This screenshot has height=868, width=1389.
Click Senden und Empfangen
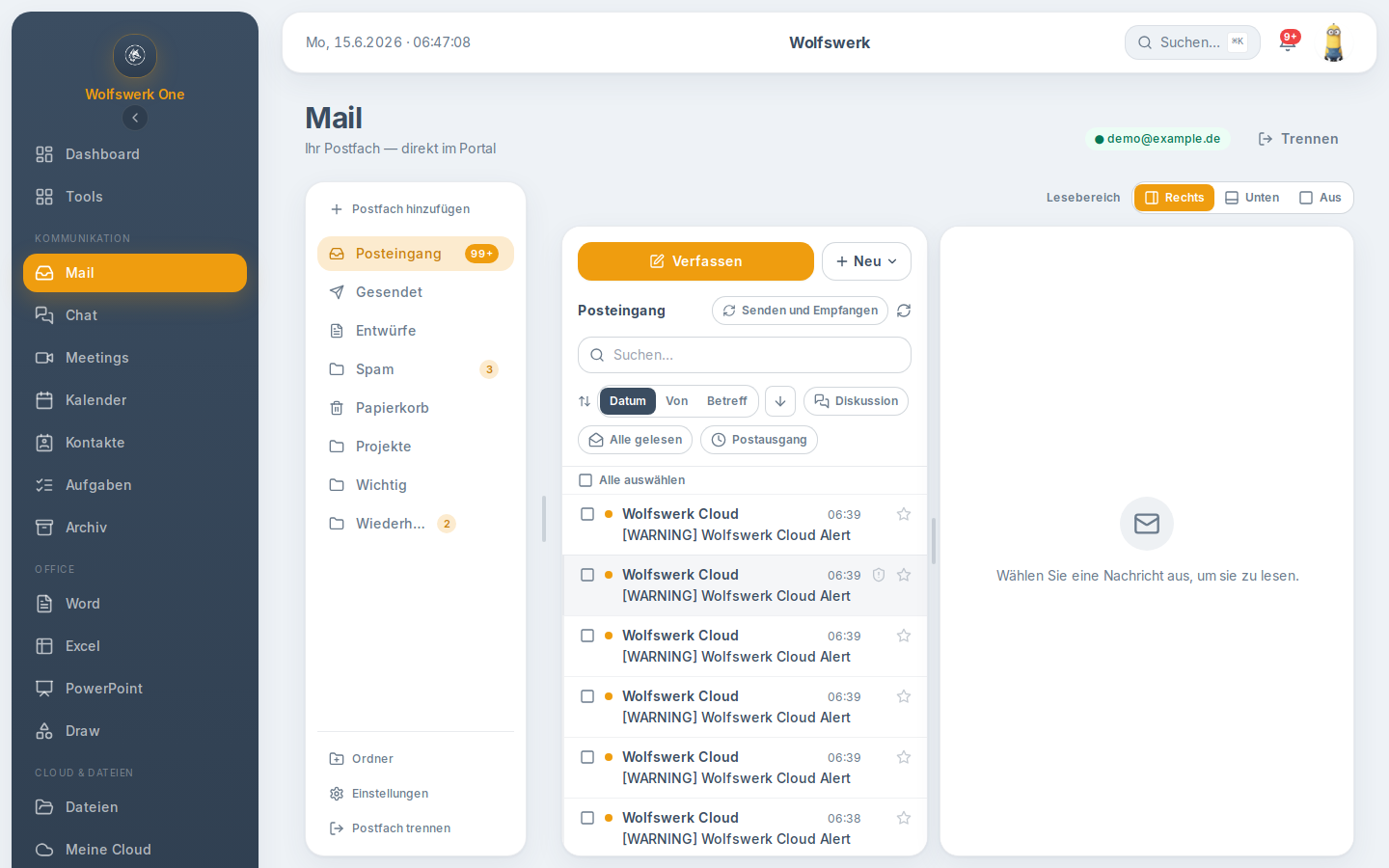point(800,311)
